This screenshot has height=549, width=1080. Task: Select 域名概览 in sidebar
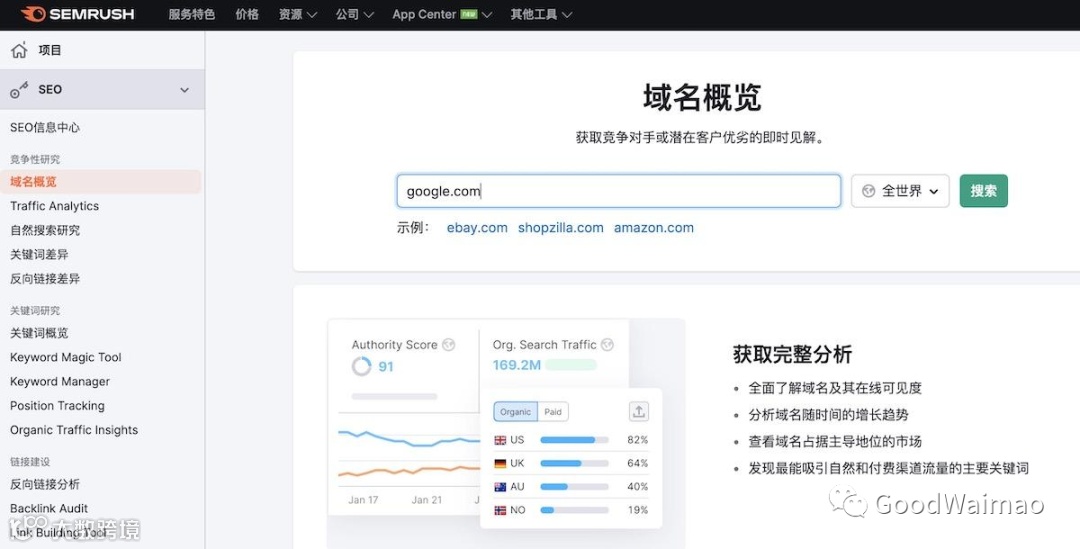101,182
